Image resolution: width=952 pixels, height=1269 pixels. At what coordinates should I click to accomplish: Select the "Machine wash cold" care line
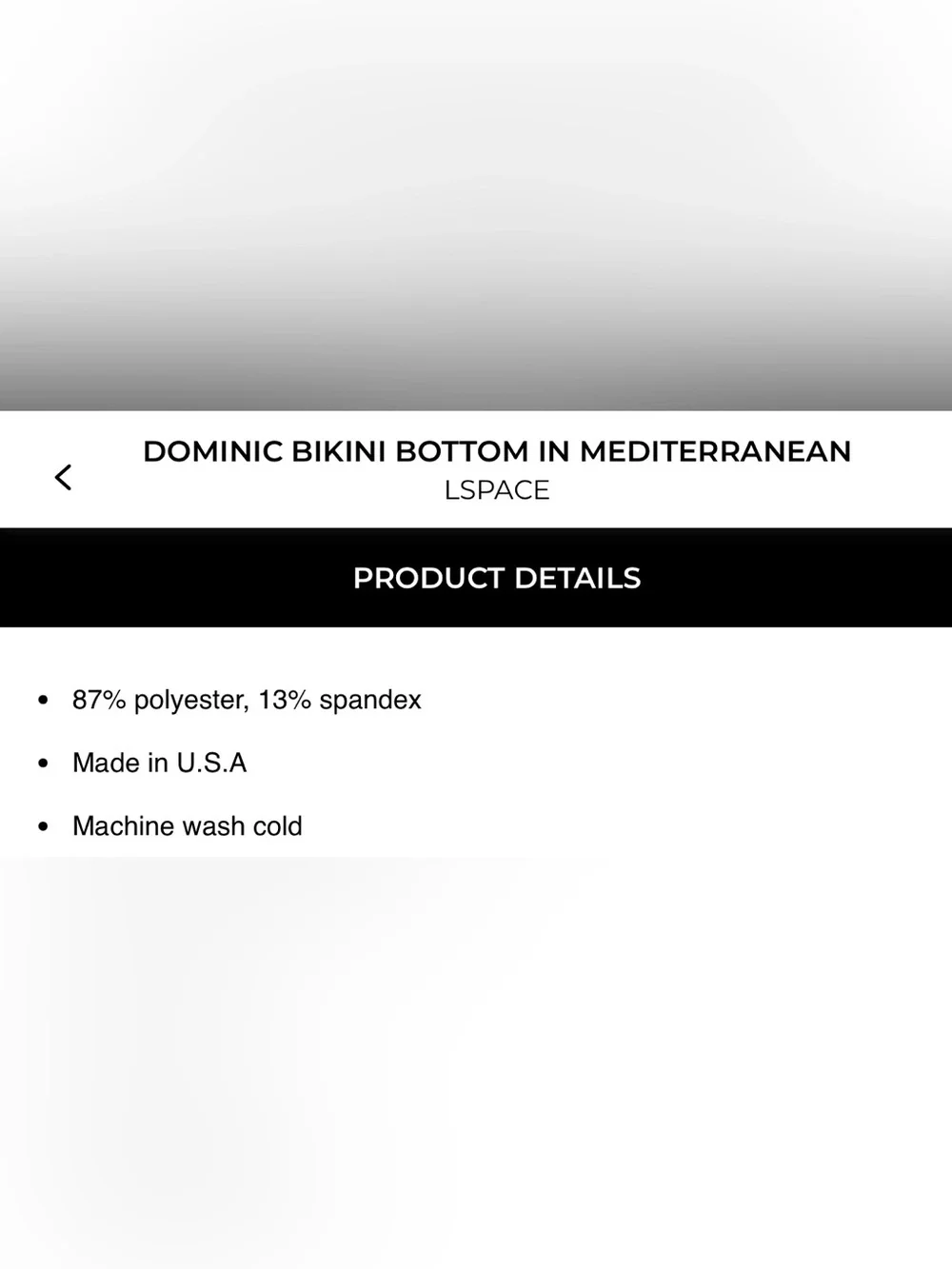(188, 826)
